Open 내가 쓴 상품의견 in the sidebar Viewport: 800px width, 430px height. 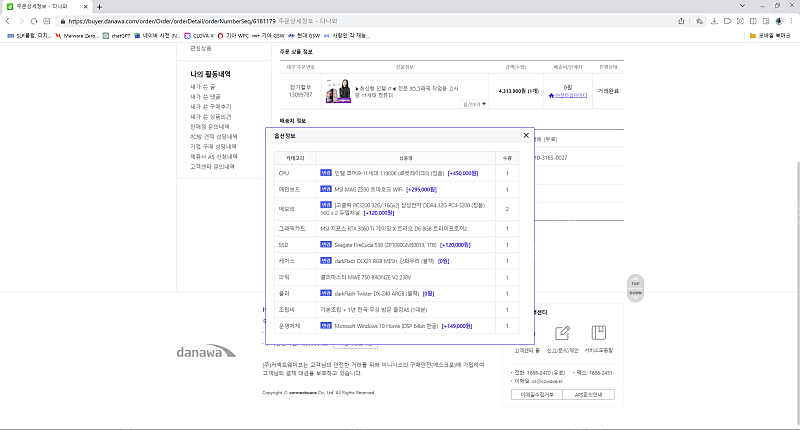211,117
